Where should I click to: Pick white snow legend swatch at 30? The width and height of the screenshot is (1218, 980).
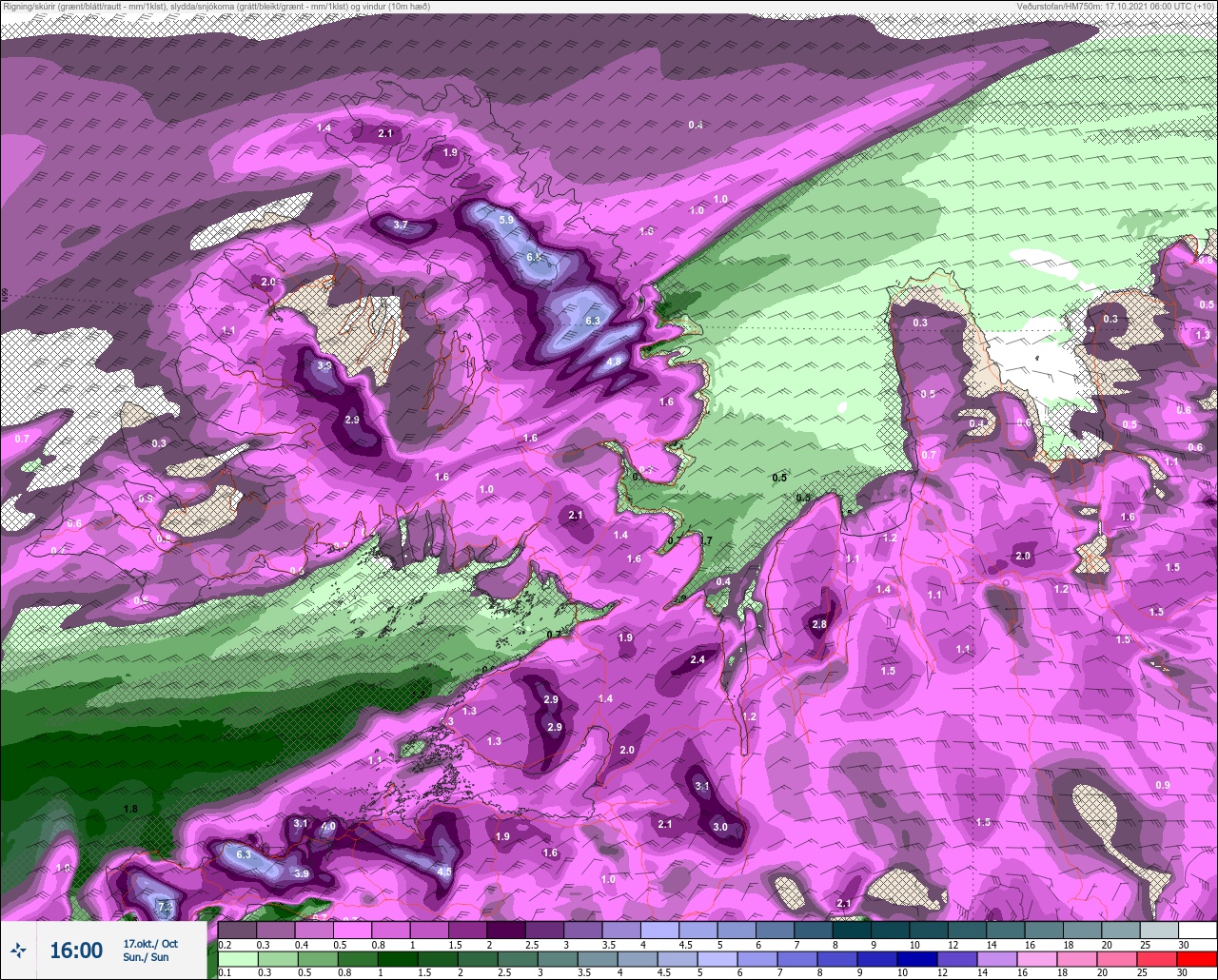(x=1197, y=930)
